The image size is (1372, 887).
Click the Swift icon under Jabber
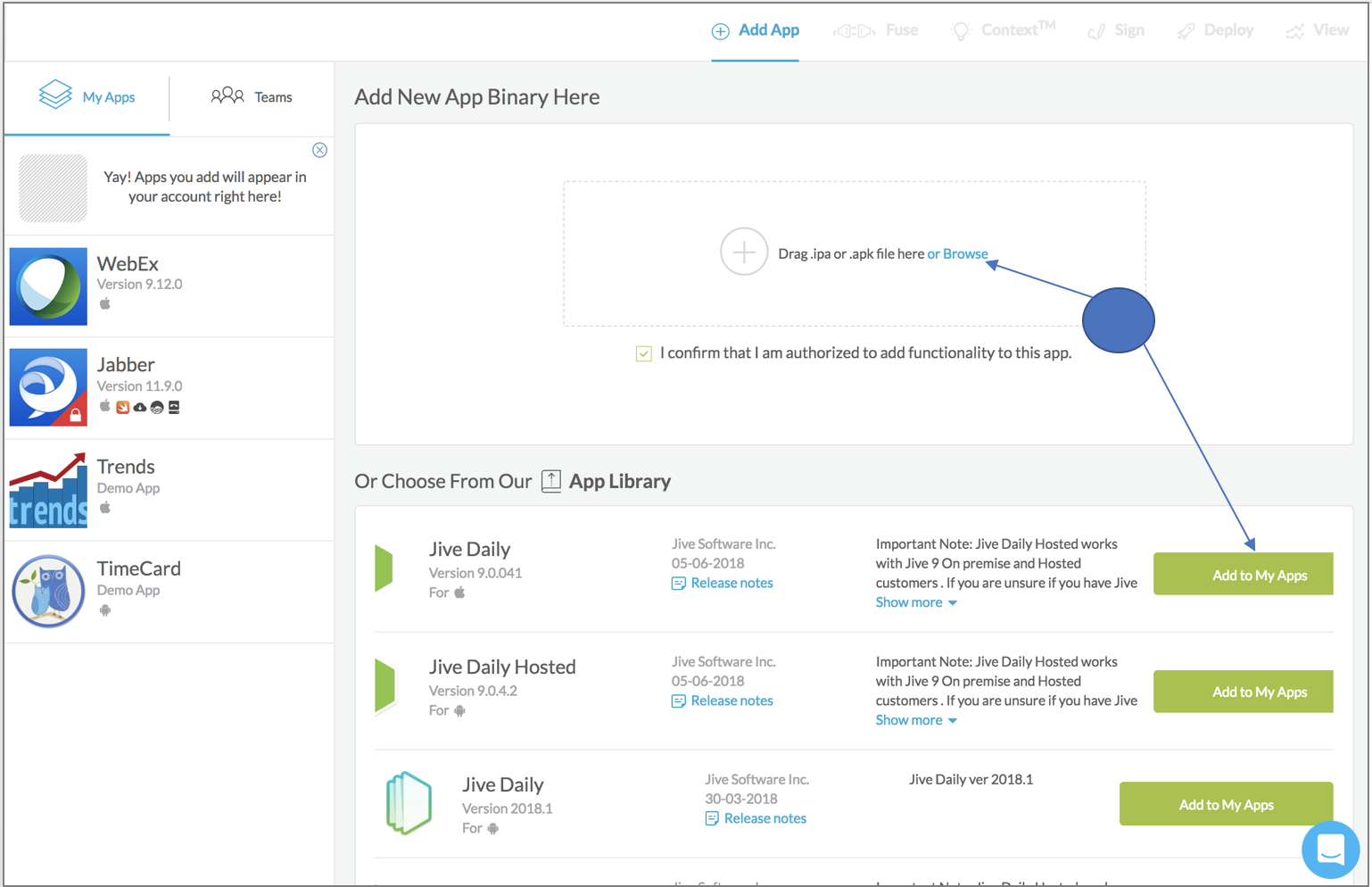(x=123, y=407)
